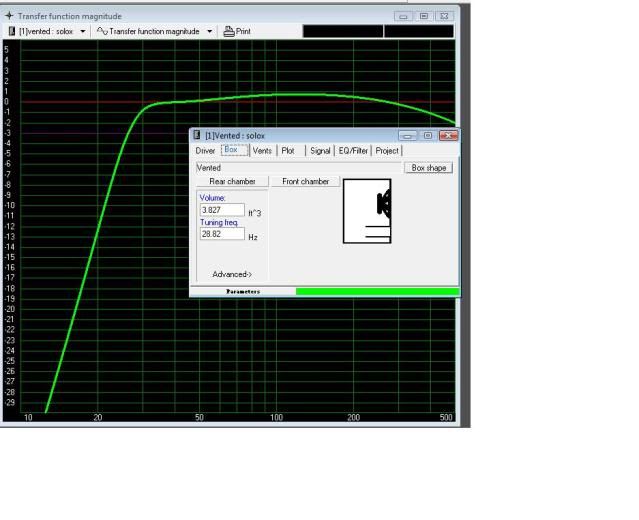Close the Transfer function magnitude window

click(x=444, y=16)
